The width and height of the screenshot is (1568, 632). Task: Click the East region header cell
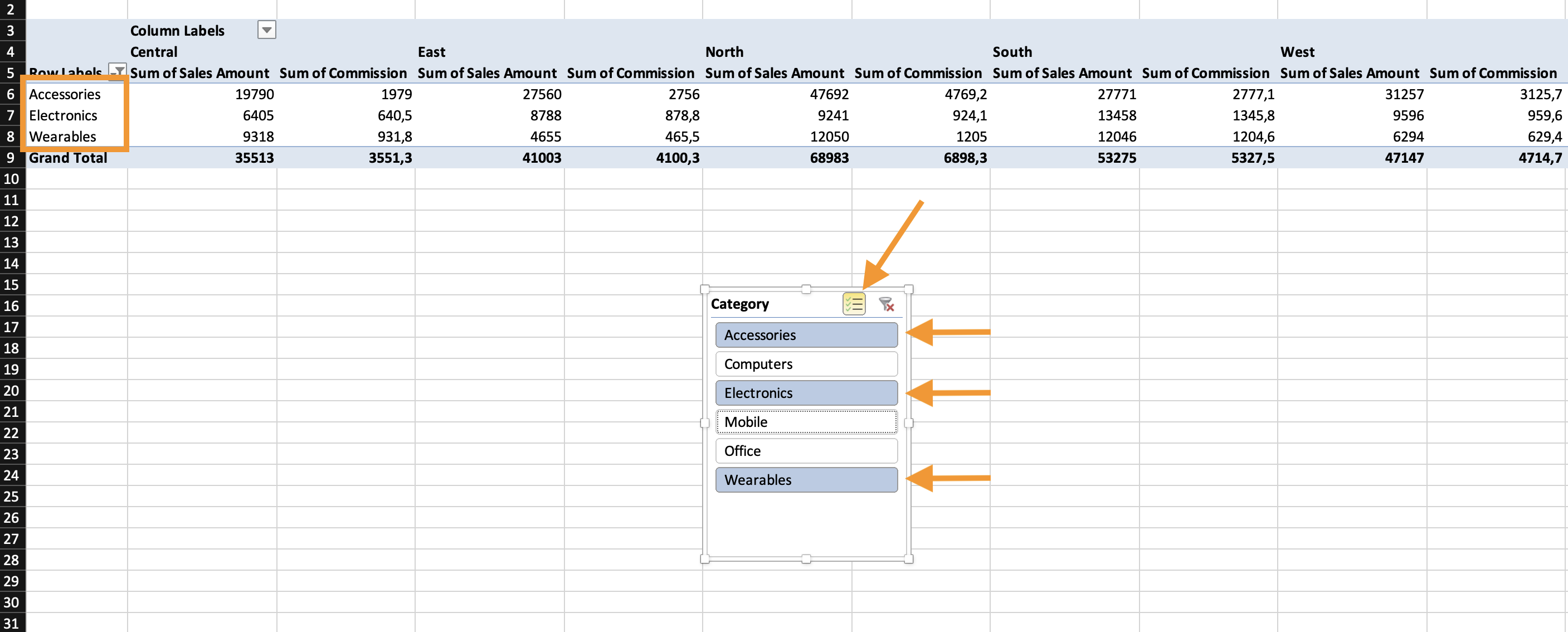pos(432,52)
